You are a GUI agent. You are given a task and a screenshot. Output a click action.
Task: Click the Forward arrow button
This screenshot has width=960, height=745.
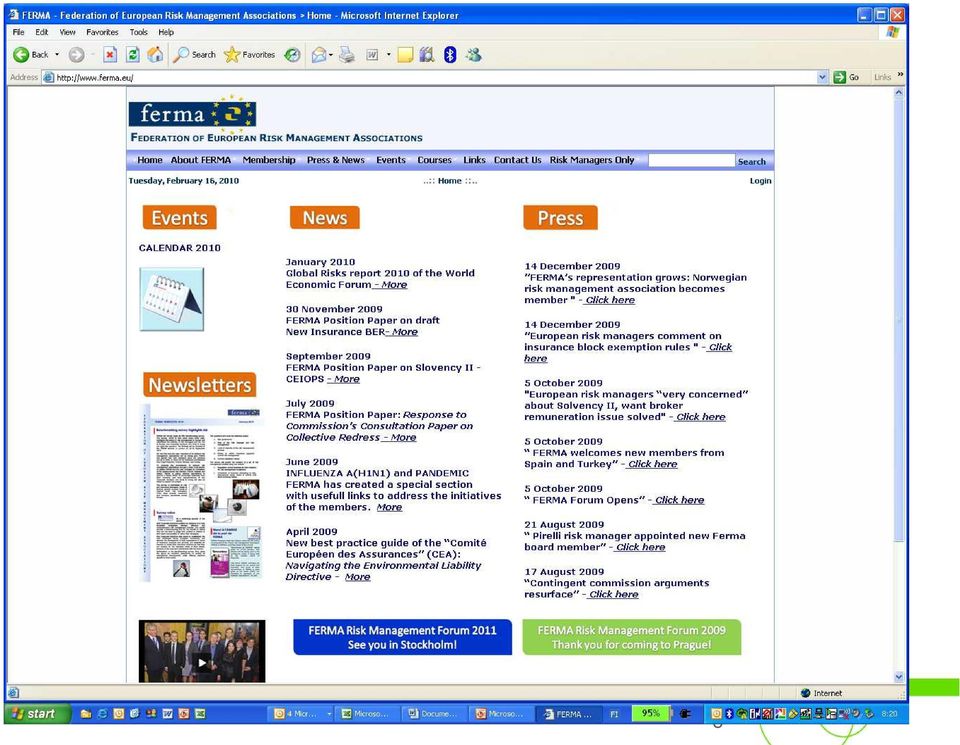(77, 55)
